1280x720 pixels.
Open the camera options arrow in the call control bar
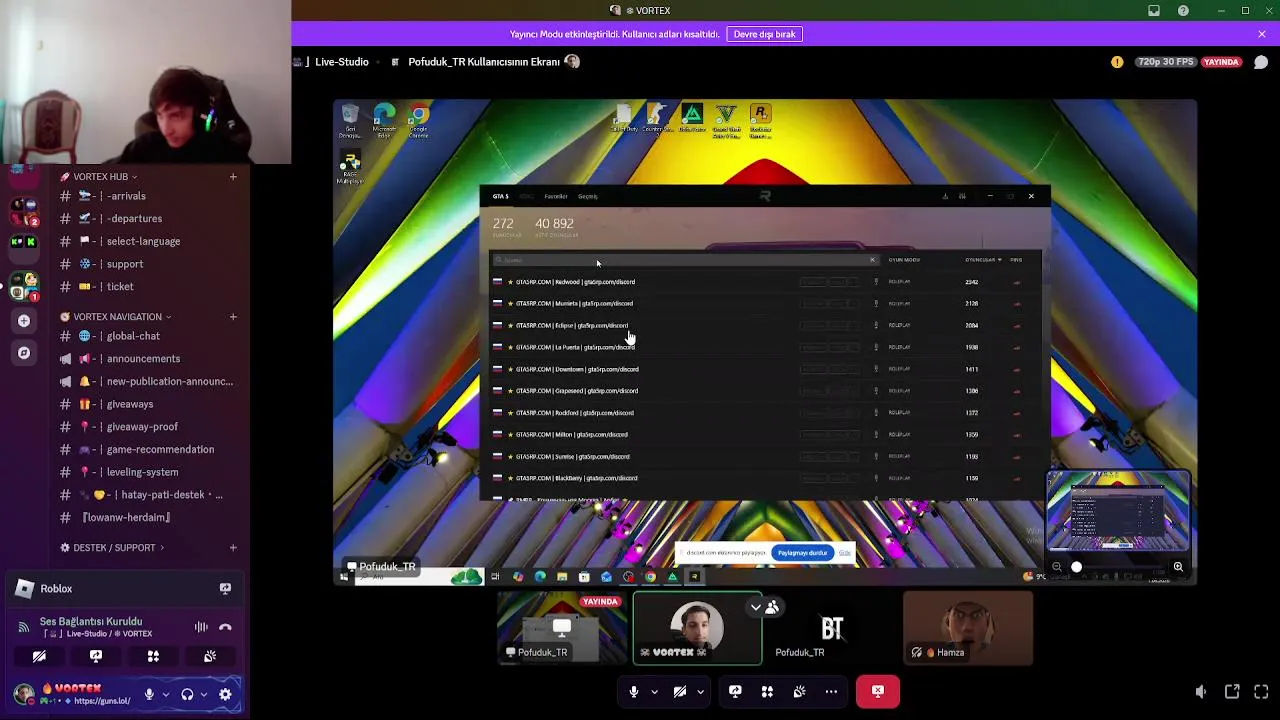[700, 691]
